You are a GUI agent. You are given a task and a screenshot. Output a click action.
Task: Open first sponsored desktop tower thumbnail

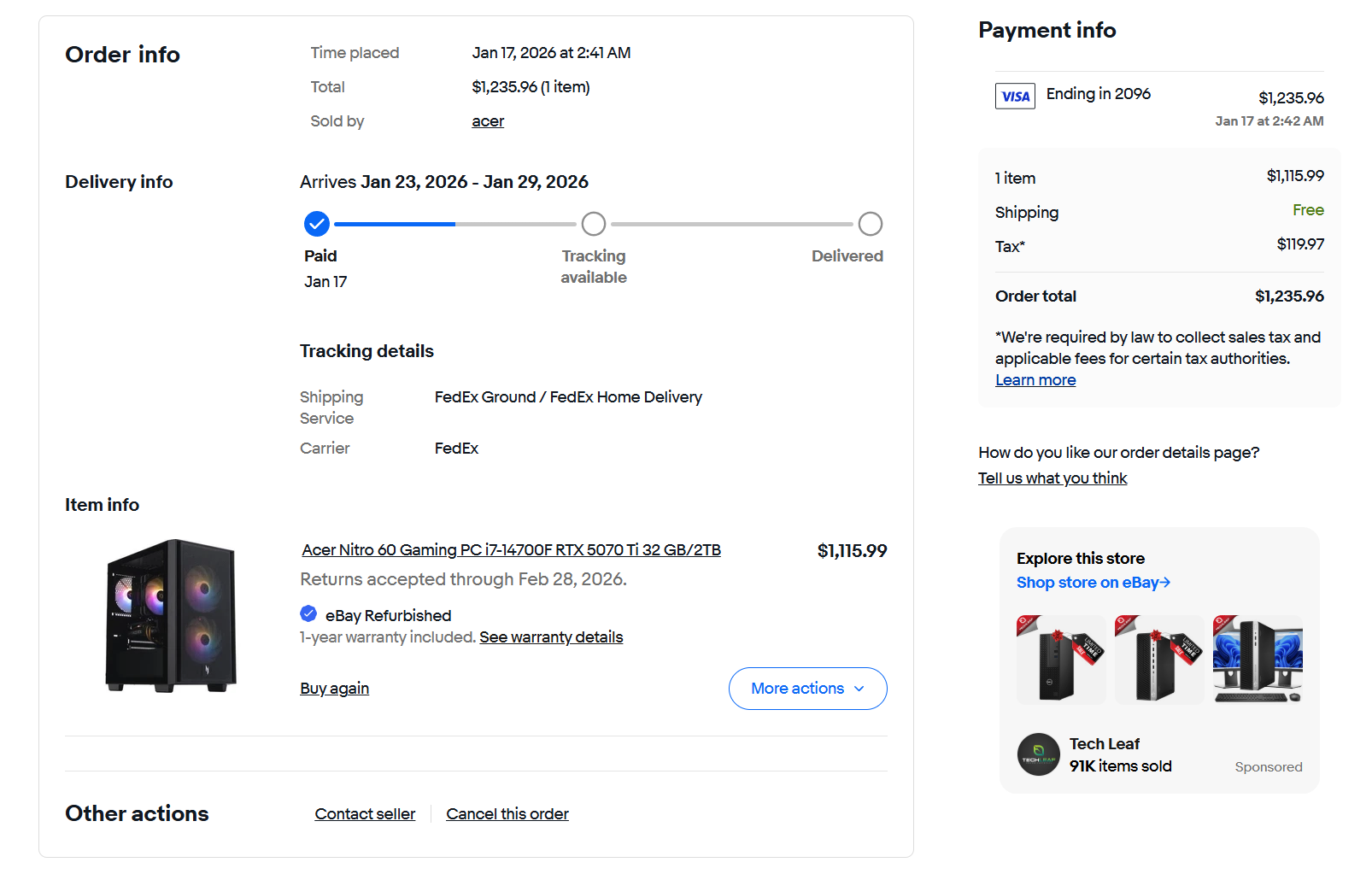(1061, 660)
